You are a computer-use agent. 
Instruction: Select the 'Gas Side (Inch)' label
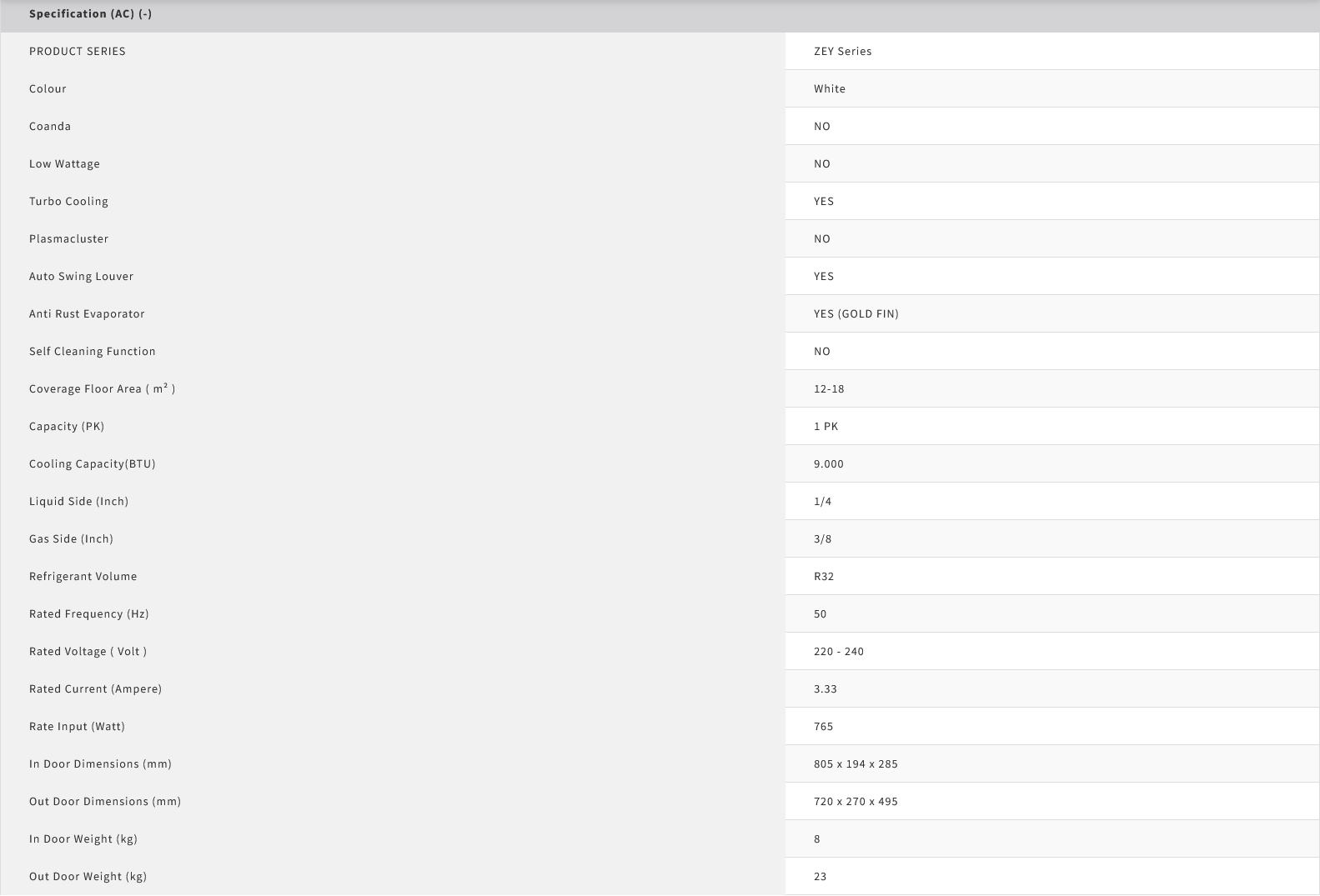tap(71, 538)
